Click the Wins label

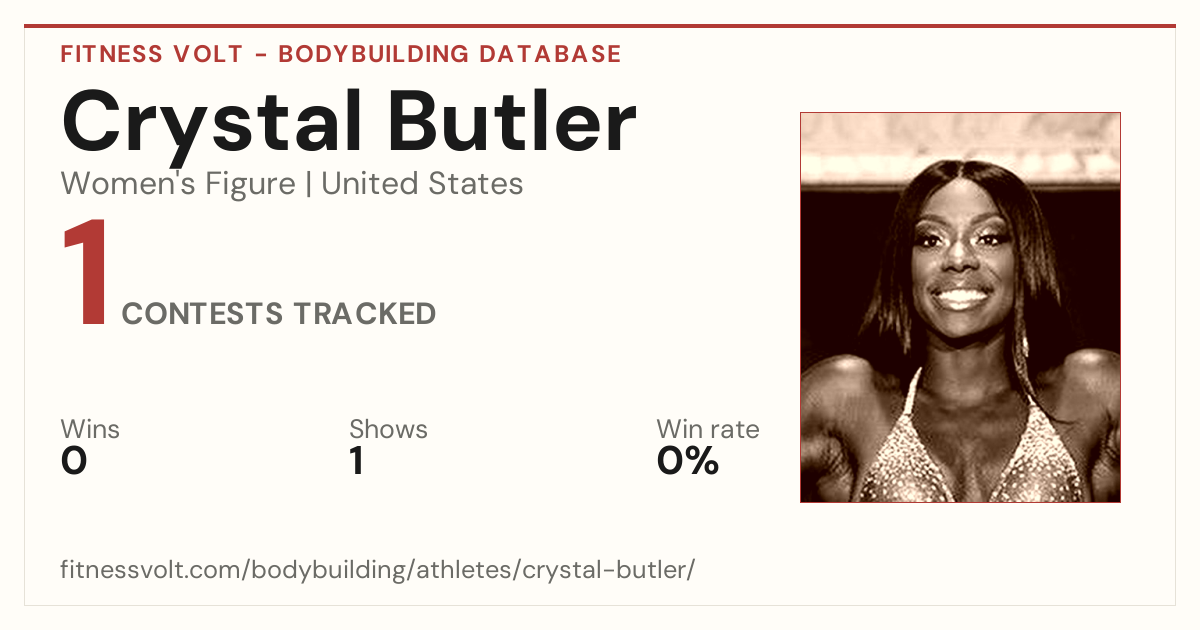pos(90,429)
